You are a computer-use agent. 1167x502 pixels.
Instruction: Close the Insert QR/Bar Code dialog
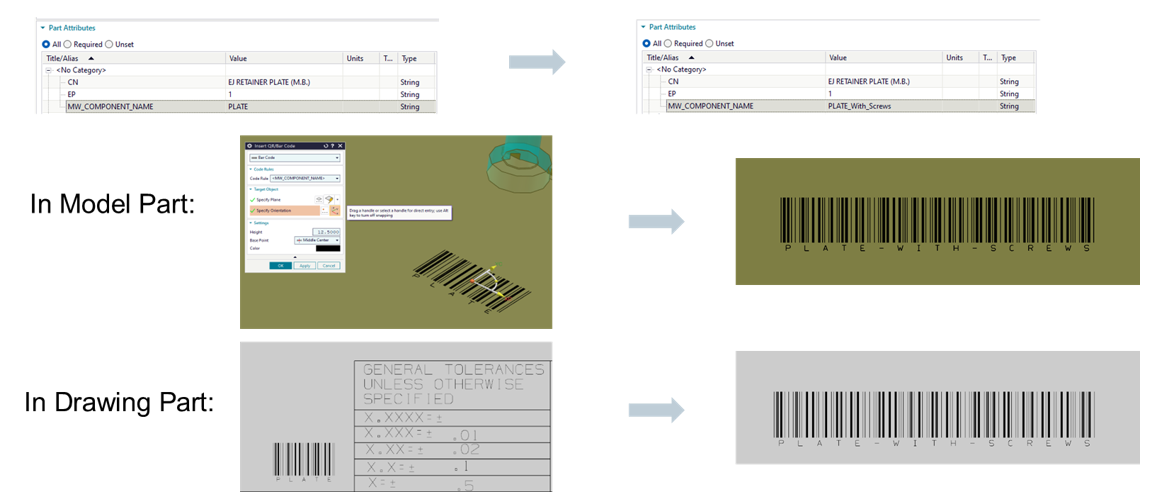coord(340,146)
